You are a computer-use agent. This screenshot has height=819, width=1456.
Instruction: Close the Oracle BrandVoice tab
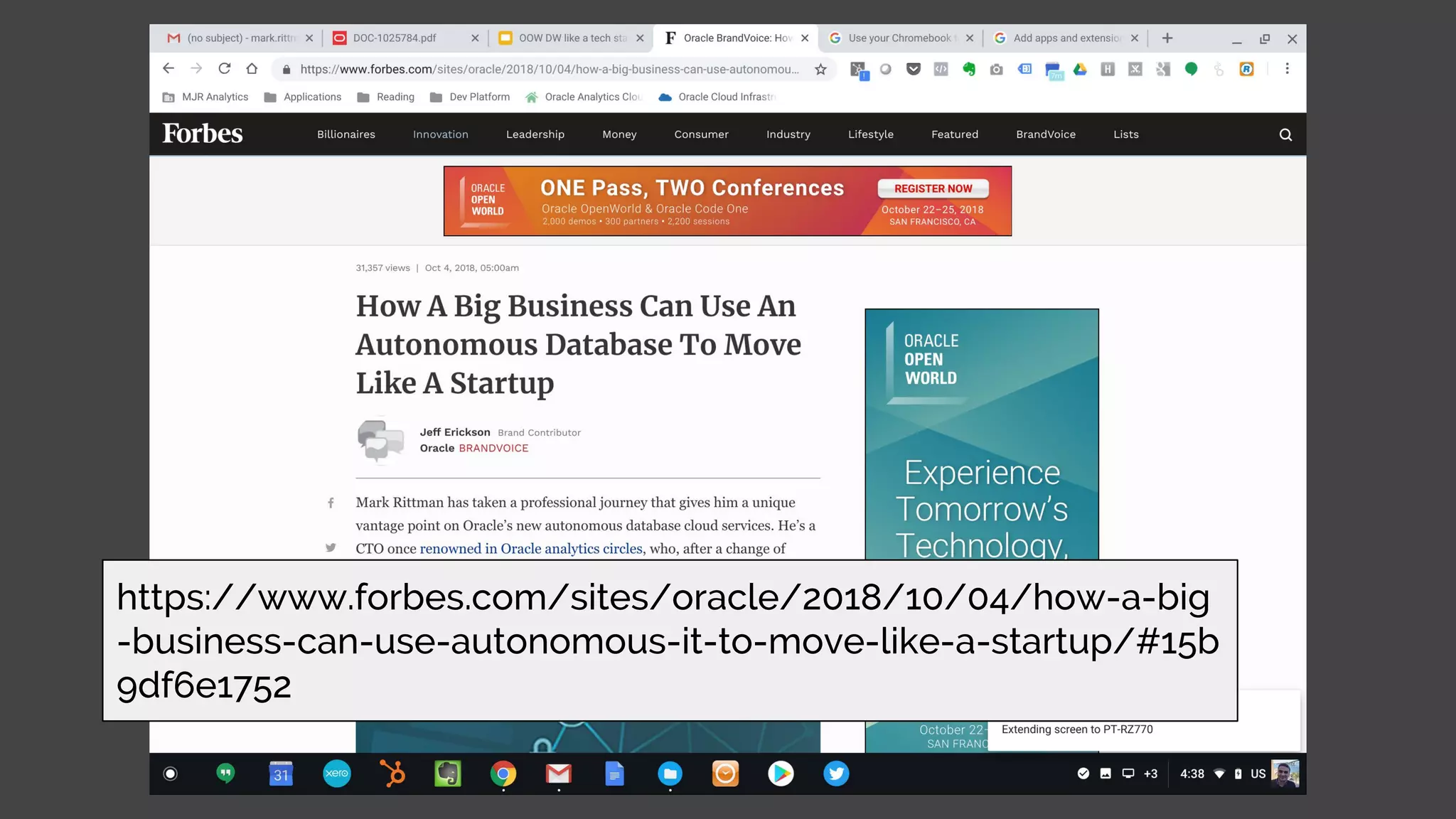coord(805,38)
